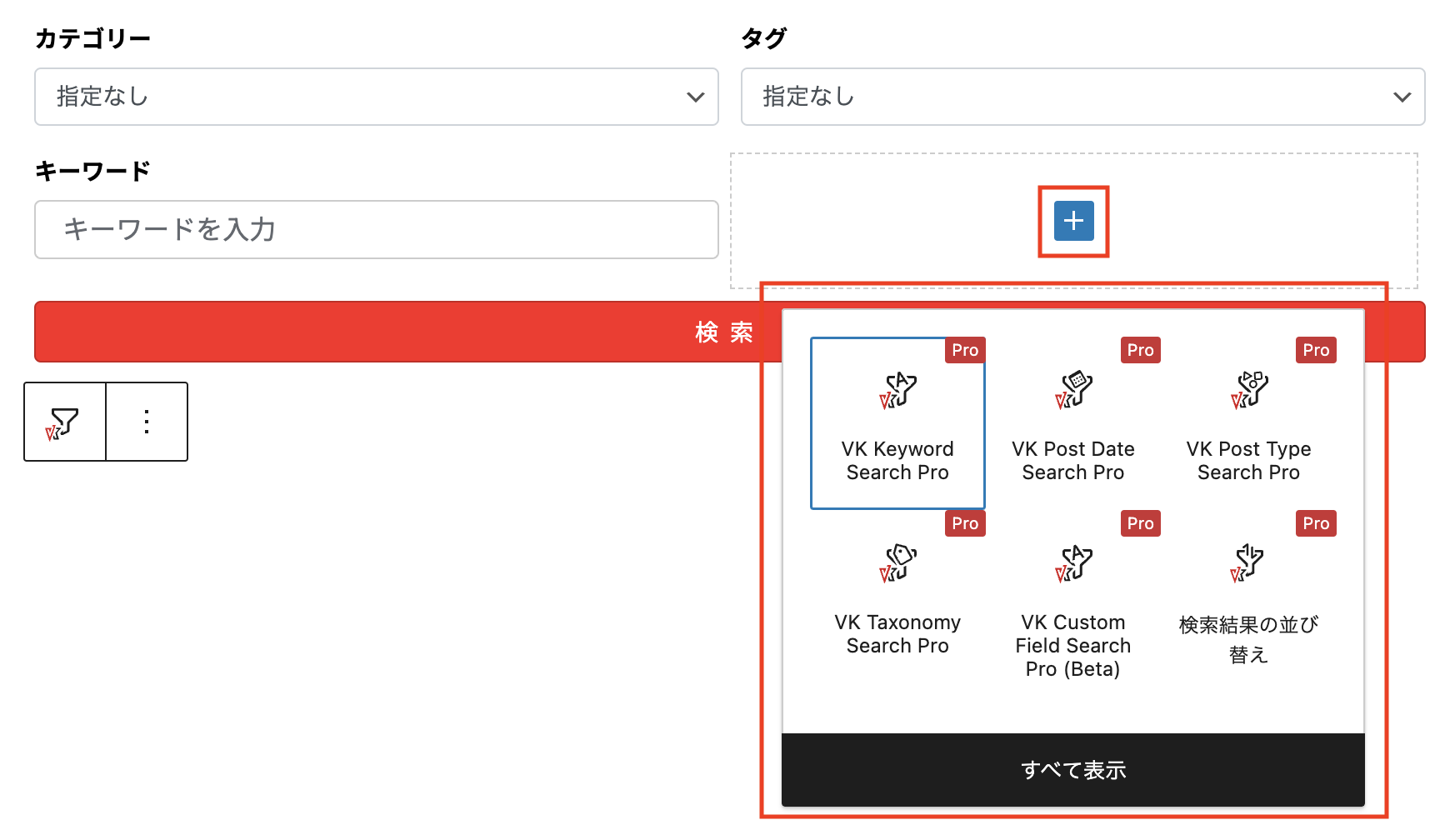Open the タグ dropdown
Screen dimensions: 1455x840
point(1083,97)
